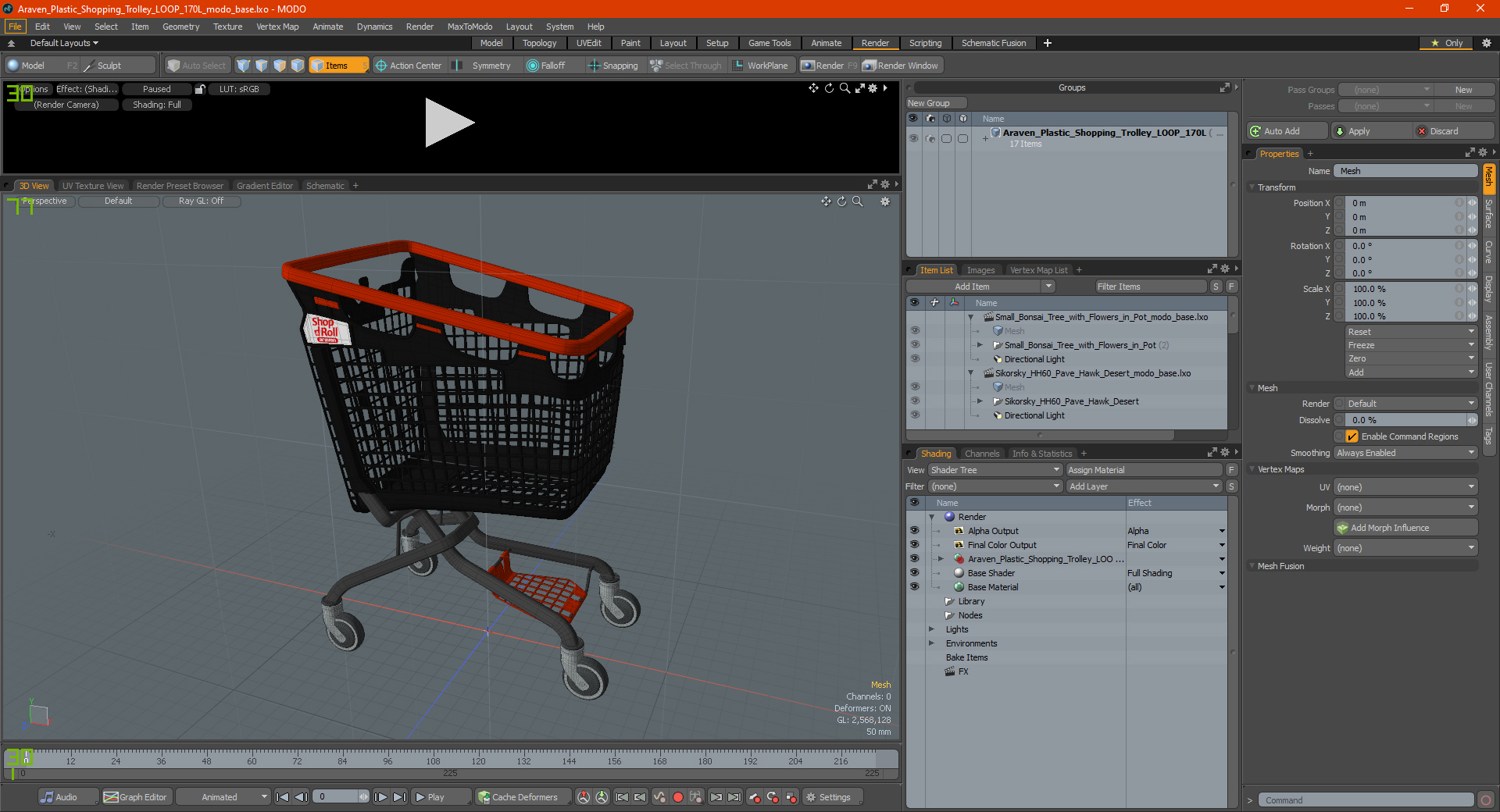The image size is (1500, 812).
Task: Toggle Araven group visibility eye
Action: 913,138
